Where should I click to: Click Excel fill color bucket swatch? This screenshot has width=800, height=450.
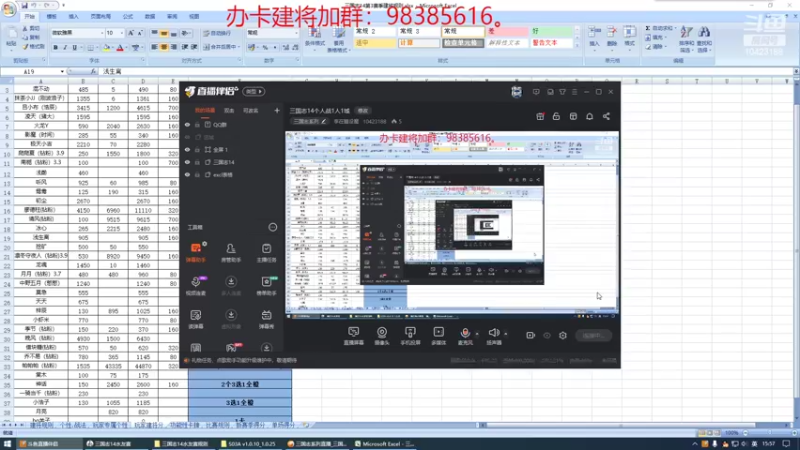[x=107, y=47]
